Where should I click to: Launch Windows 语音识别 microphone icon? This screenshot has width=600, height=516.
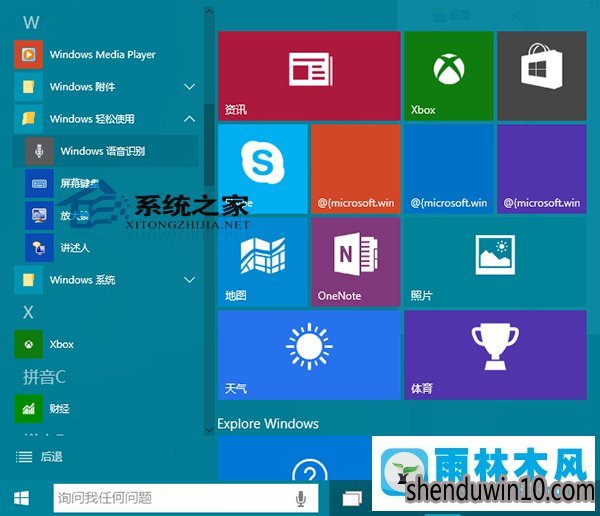coord(39,151)
